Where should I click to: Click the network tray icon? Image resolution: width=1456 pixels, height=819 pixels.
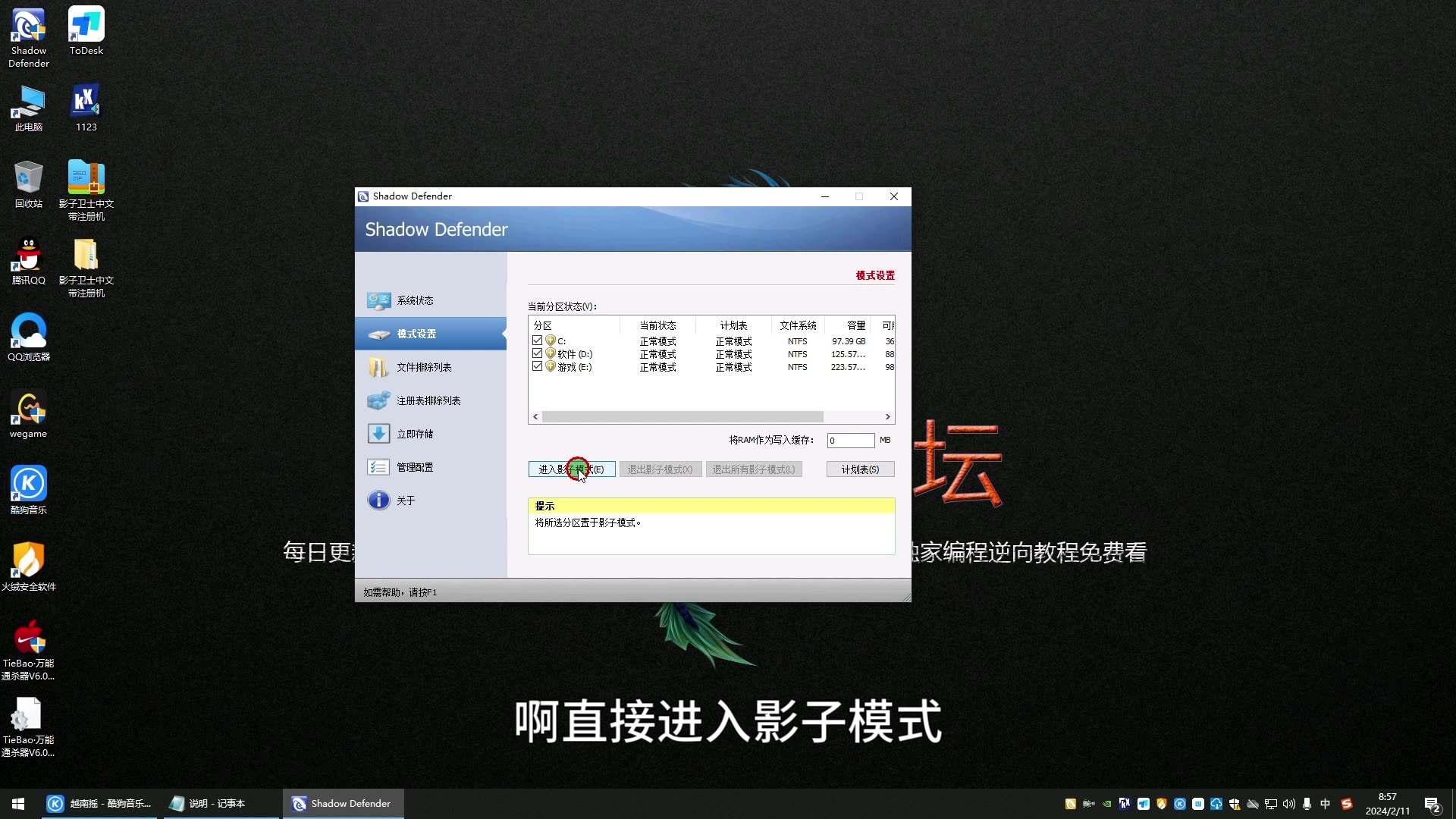(1271, 804)
